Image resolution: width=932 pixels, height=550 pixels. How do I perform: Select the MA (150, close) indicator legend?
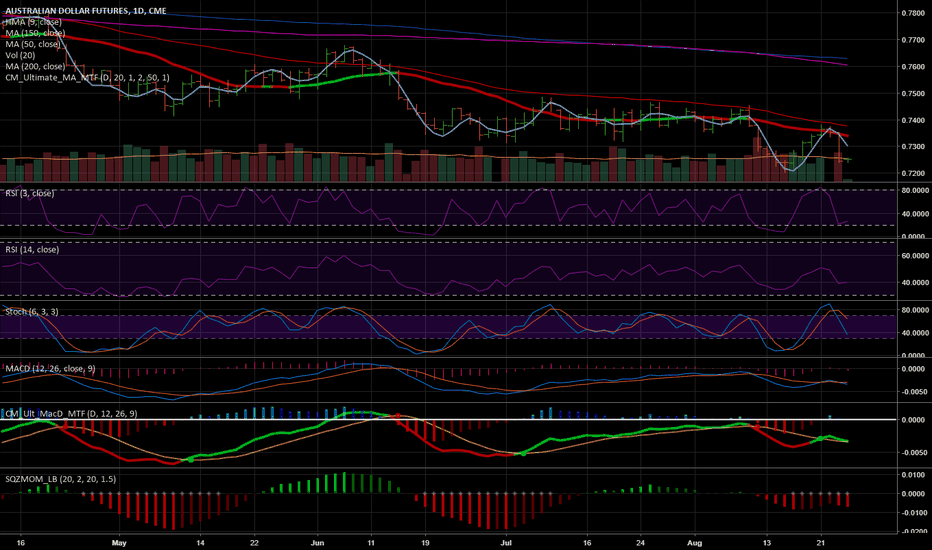click(35, 33)
